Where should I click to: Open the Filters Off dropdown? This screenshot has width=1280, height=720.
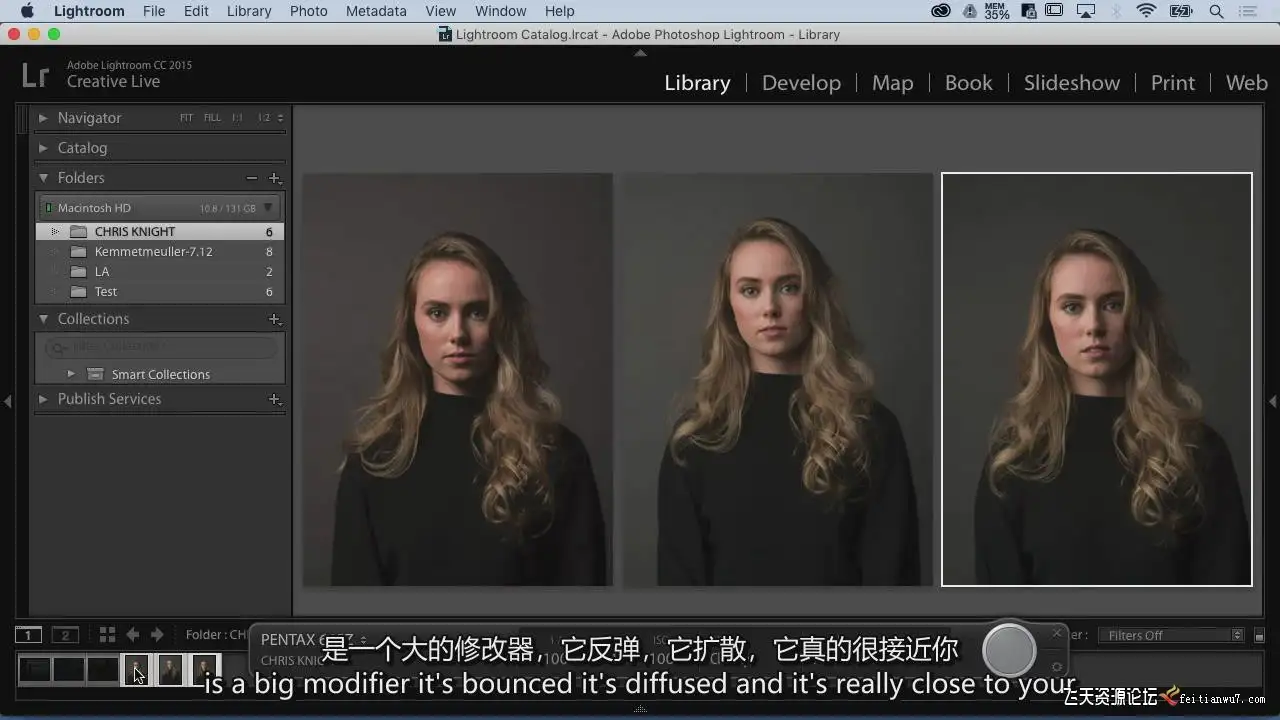[x=1170, y=635]
